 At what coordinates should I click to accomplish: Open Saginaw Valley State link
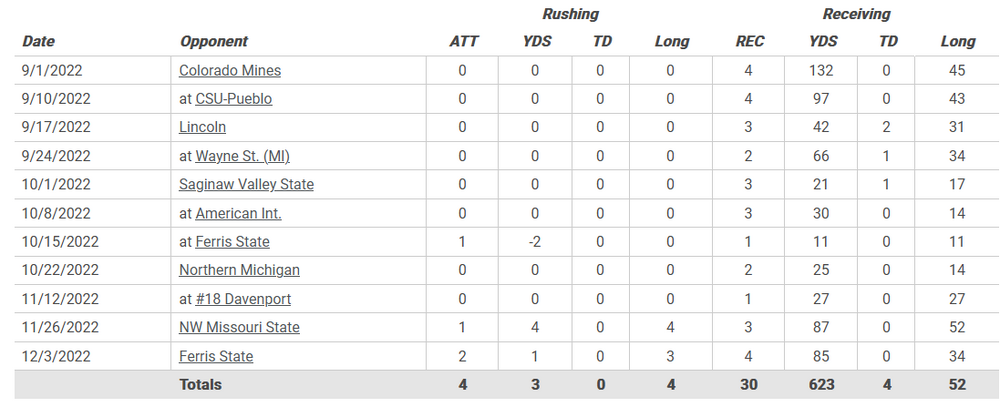click(x=246, y=184)
